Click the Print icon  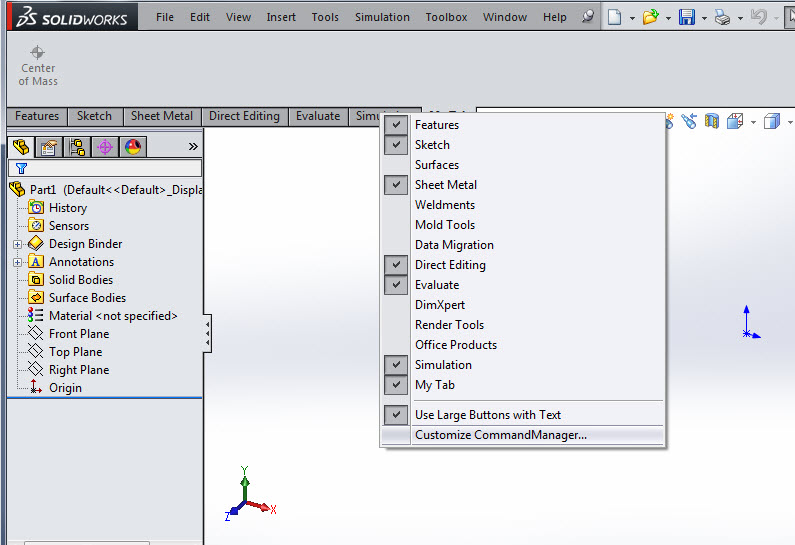(x=722, y=17)
